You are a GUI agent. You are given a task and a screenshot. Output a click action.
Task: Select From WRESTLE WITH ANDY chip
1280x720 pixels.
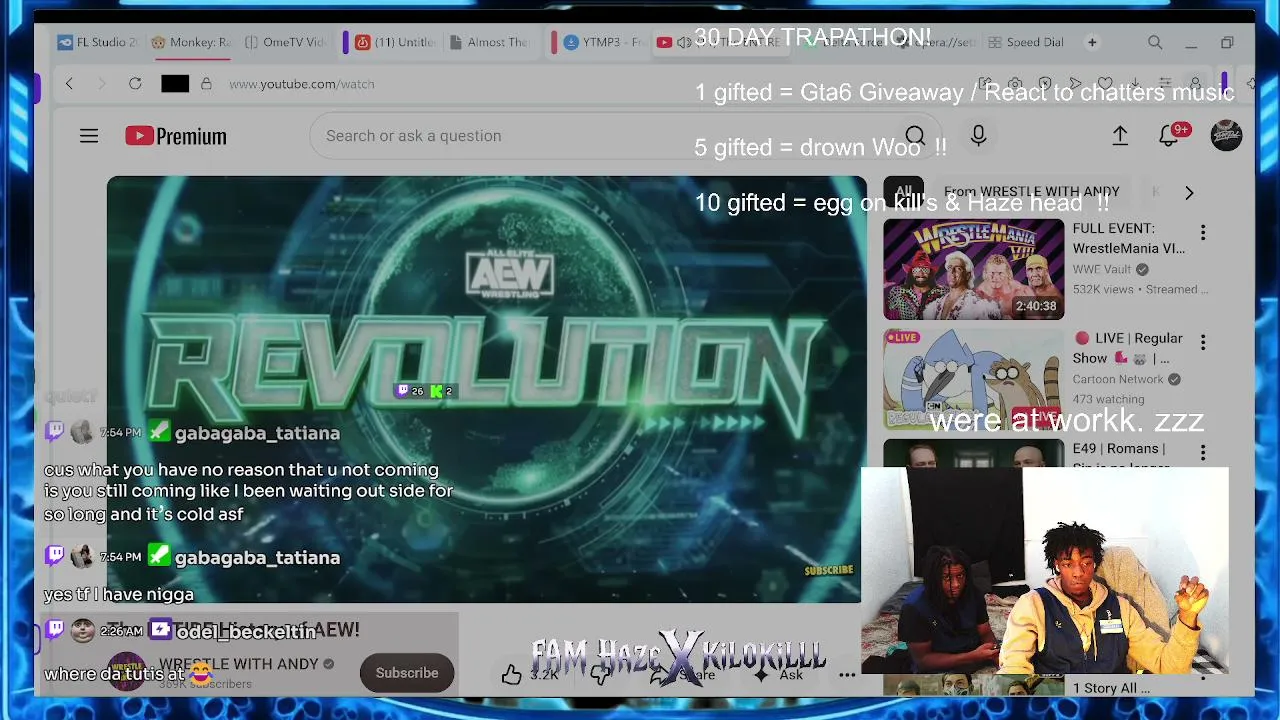point(1031,191)
